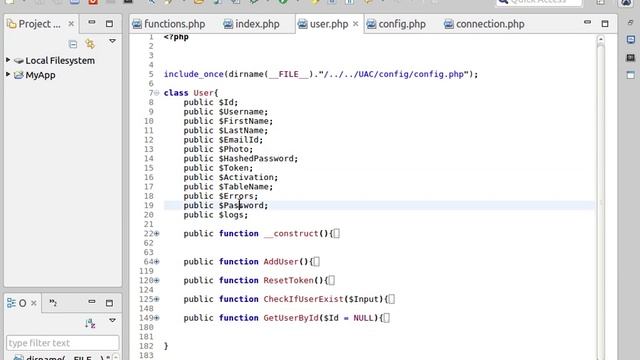Show hidden views list next to Outline tab

[53, 302]
